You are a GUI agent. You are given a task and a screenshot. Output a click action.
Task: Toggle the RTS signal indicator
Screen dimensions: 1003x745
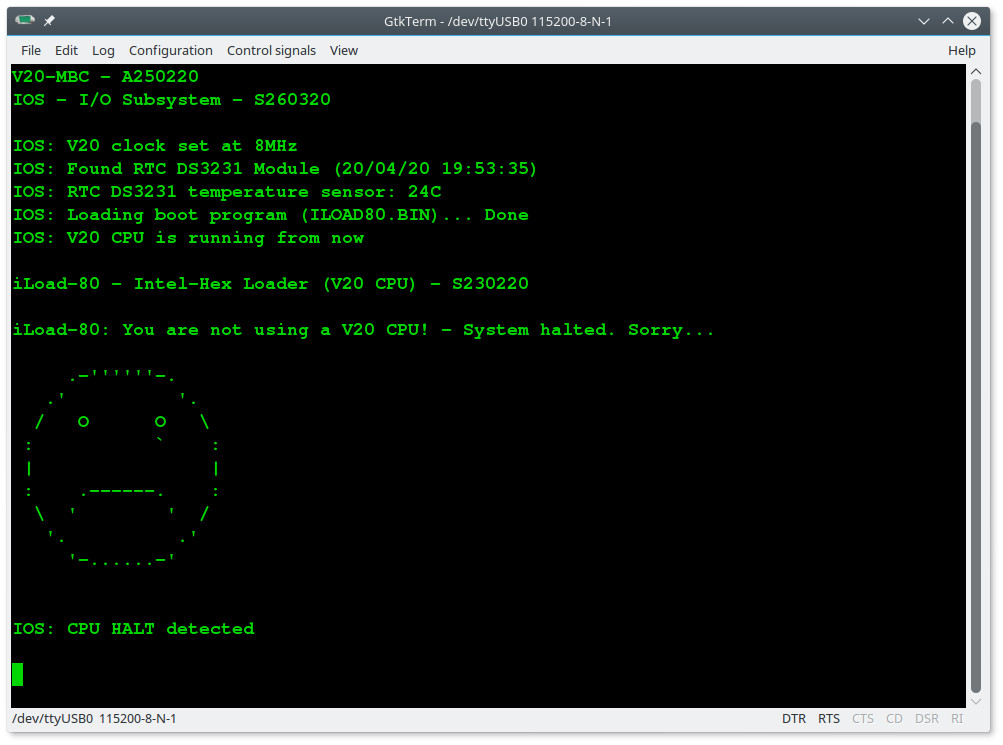828,719
